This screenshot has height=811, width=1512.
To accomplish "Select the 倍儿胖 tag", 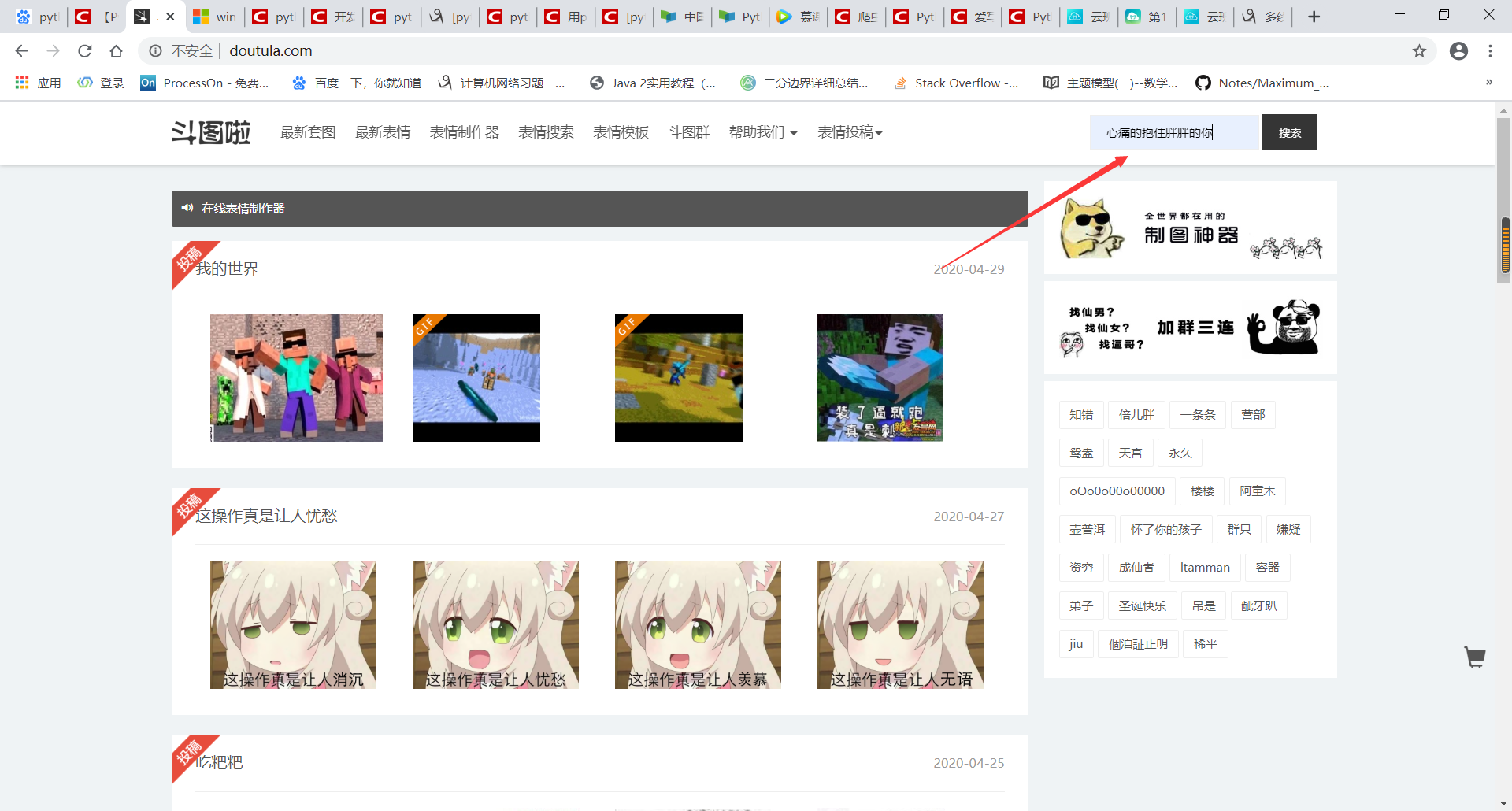I will [1136, 415].
